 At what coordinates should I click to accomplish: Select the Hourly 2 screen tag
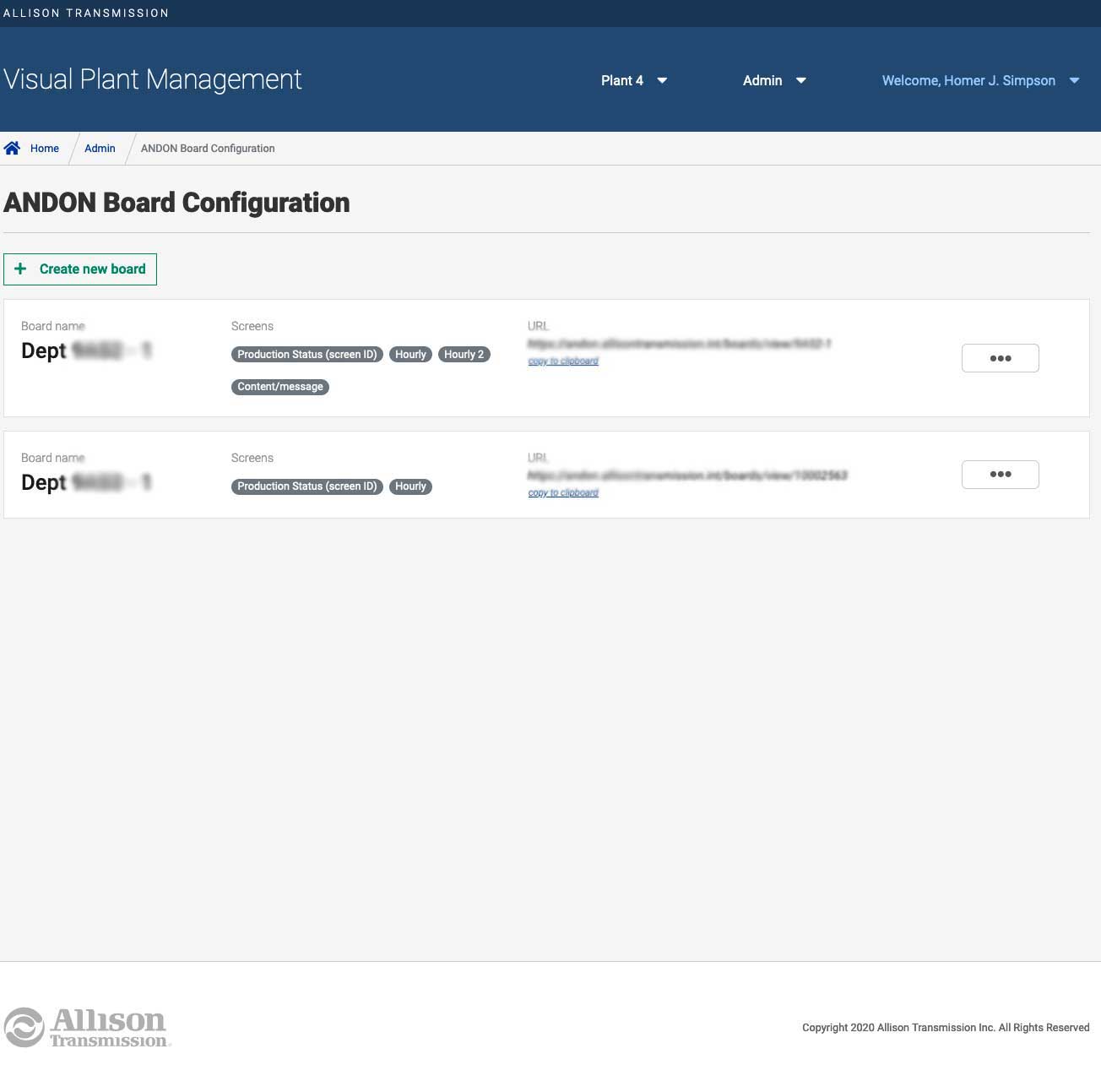coord(464,355)
